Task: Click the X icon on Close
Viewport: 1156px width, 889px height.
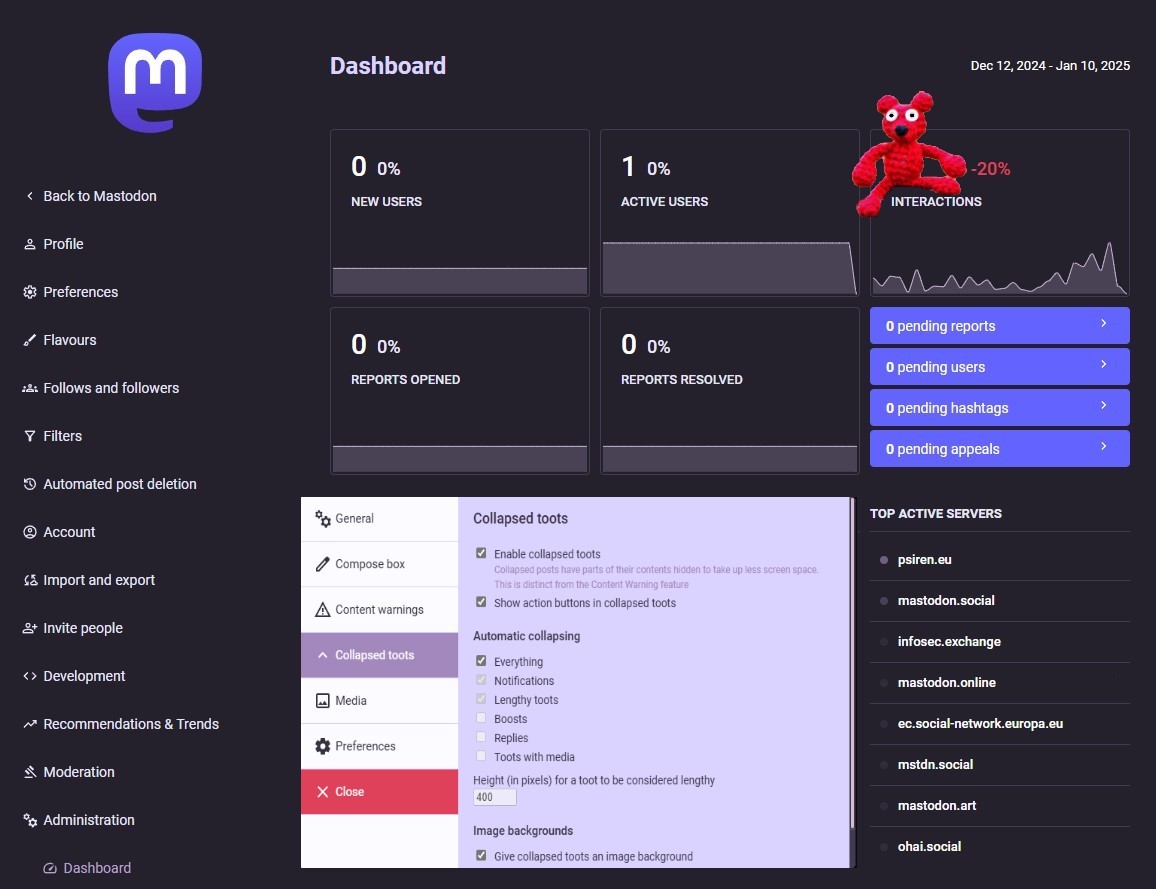Action: point(322,792)
